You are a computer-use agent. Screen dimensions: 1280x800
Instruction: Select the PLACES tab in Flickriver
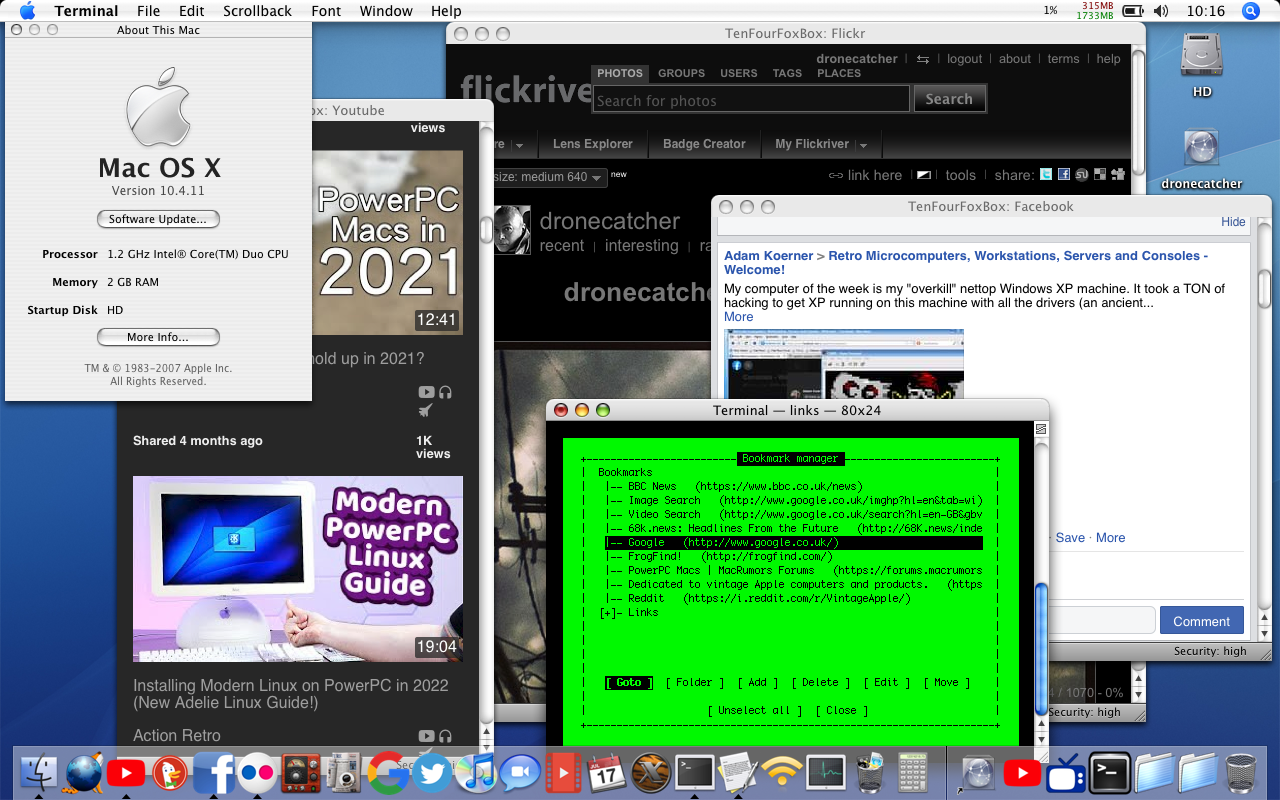(839, 73)
